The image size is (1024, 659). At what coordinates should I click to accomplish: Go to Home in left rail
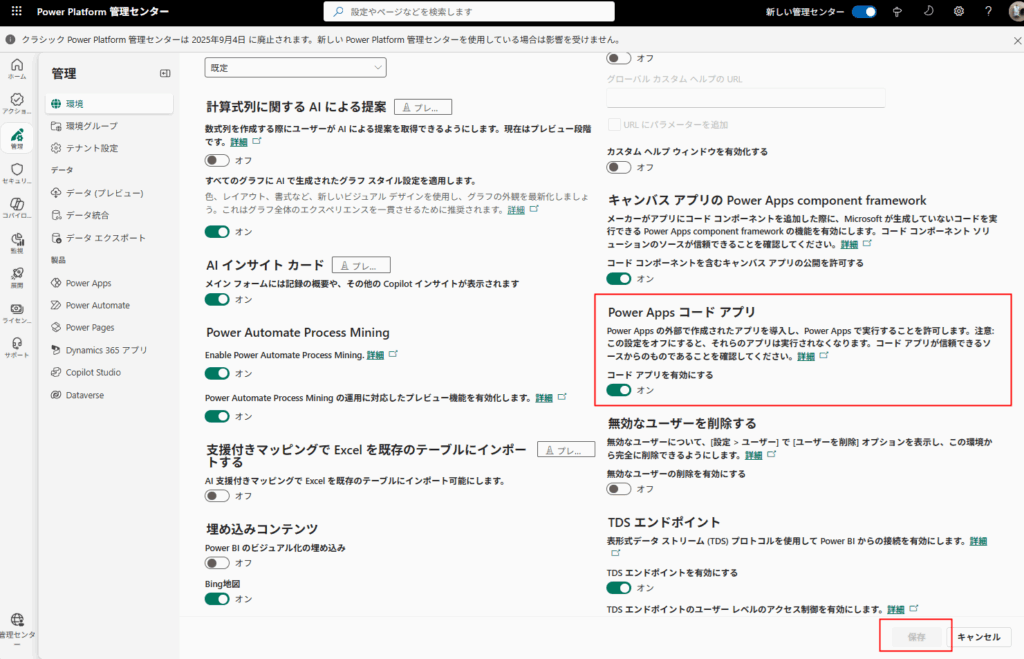tap(17, 68)
